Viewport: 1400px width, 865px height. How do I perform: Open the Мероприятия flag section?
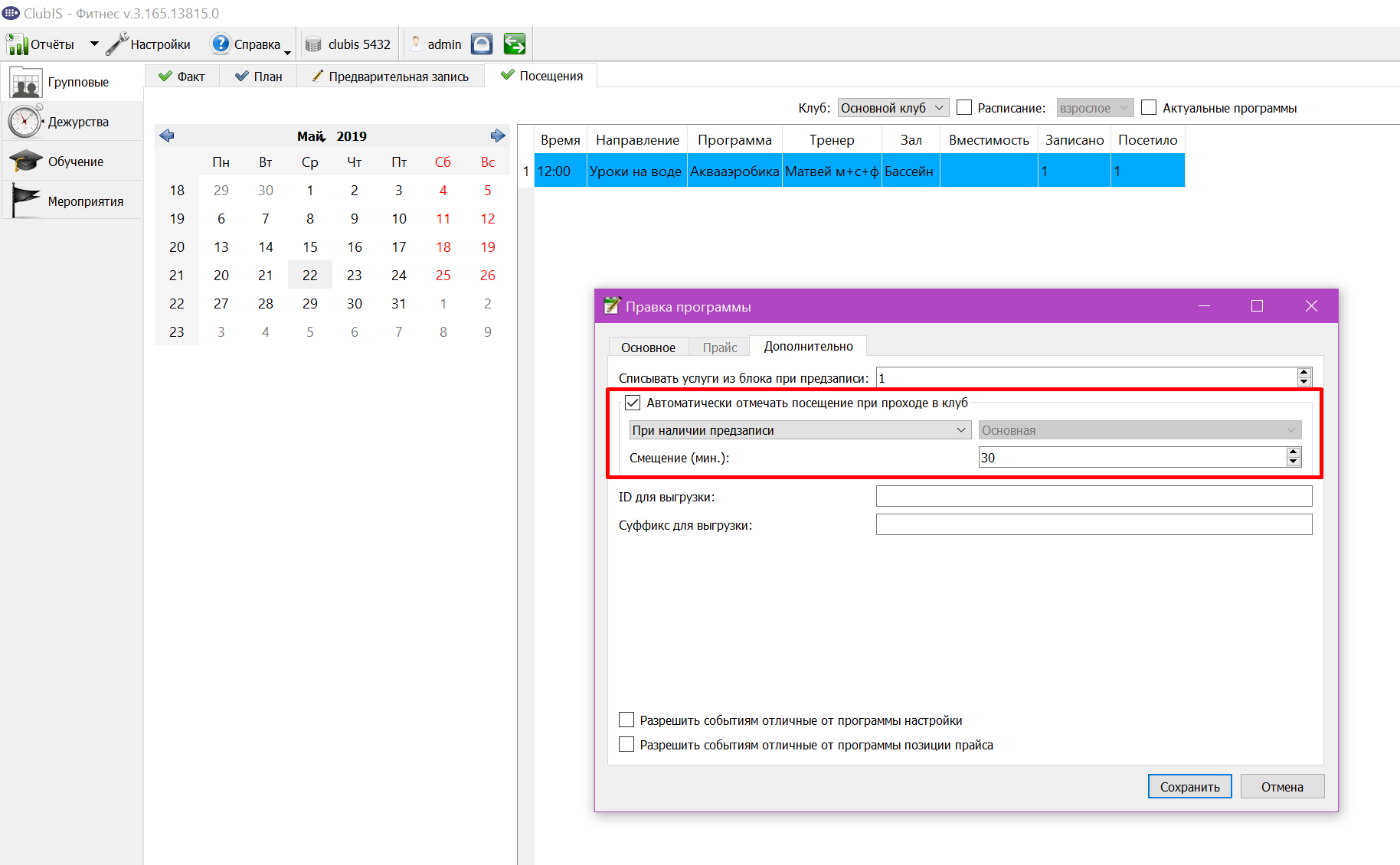tap(72, 201)
